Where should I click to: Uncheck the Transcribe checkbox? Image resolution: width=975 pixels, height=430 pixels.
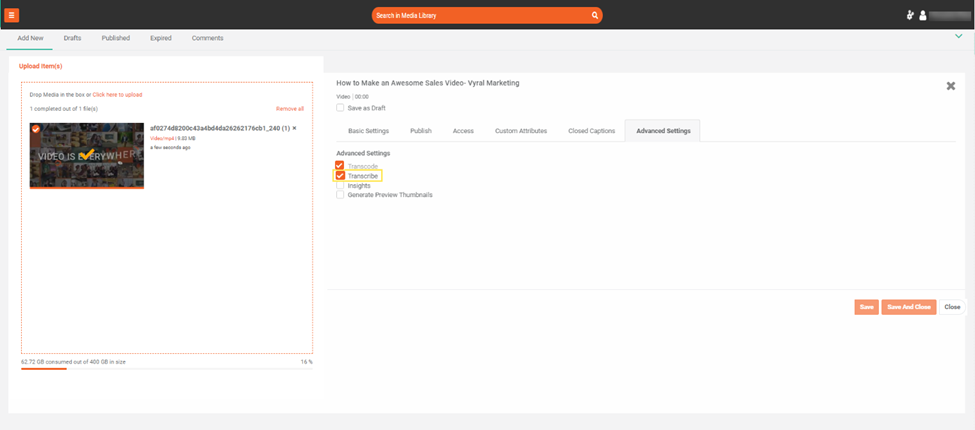pyautogui.click(x=341, y=176)
